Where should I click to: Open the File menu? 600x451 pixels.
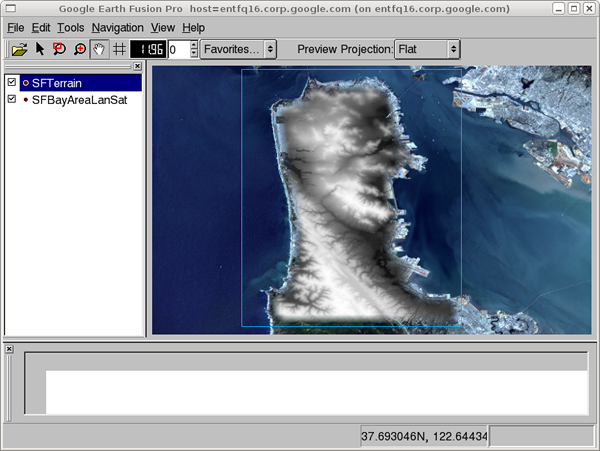click(15, 28)
